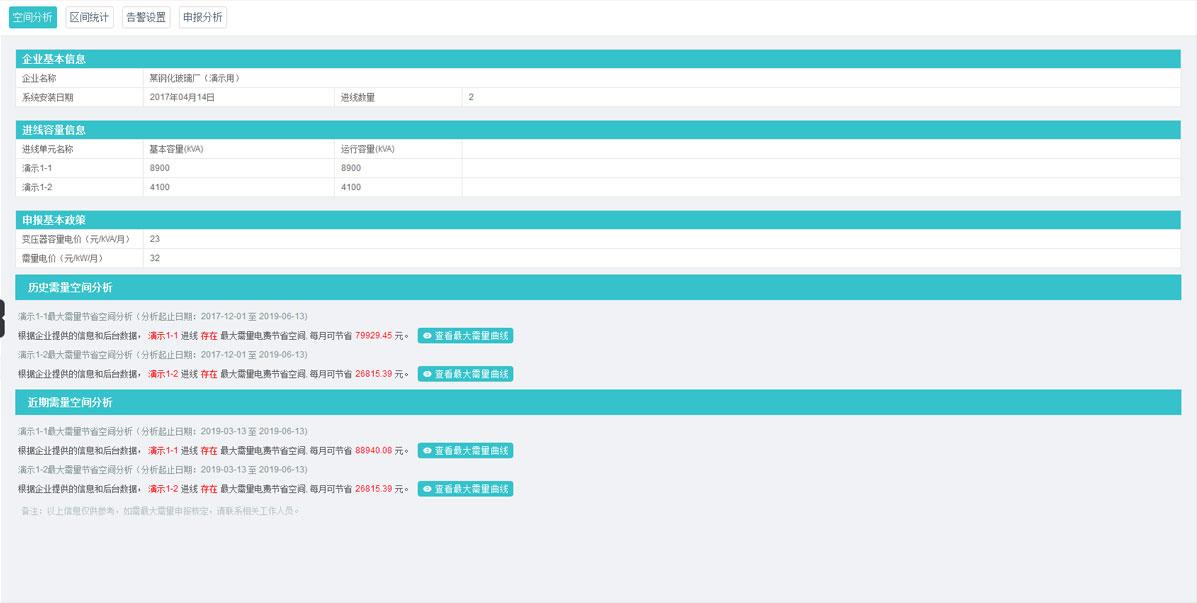Click the red savings amount 79929.45
Image resolution: width=1197 pixels, height=603 pixels.
coord(373,336)
